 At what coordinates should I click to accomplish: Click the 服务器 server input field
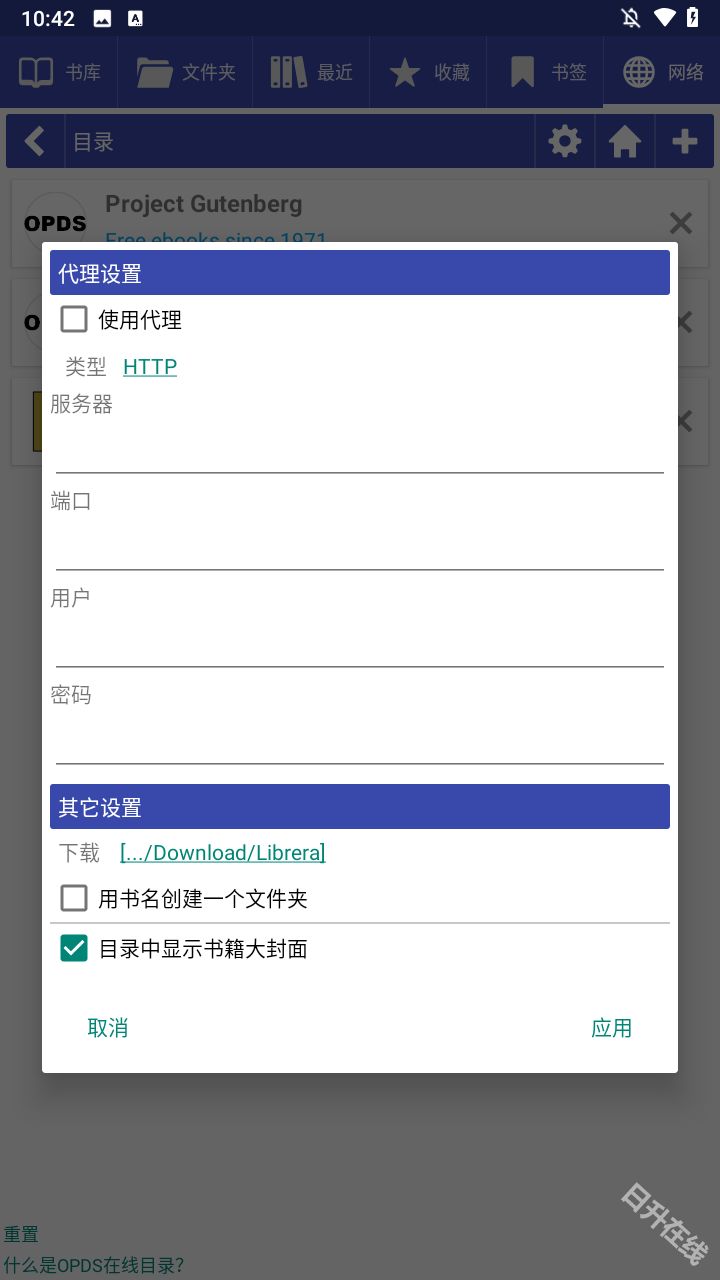click(360, 449)
